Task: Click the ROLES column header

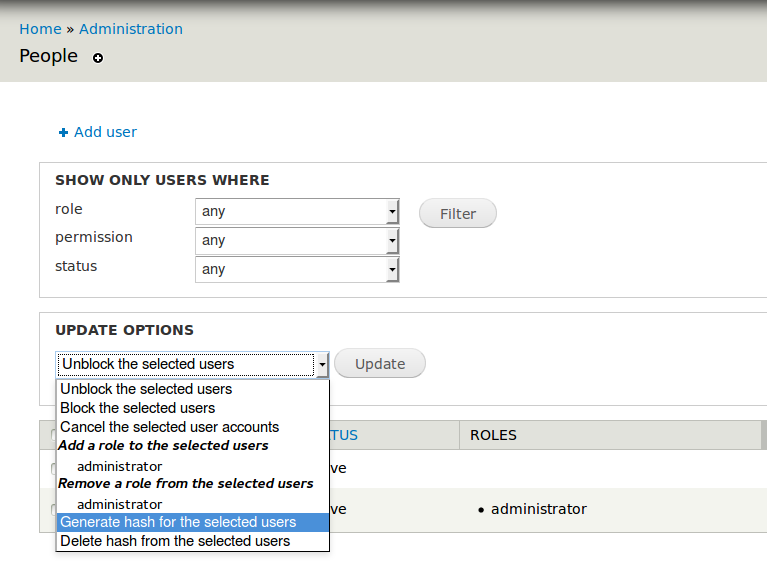Action: (493, 435)
